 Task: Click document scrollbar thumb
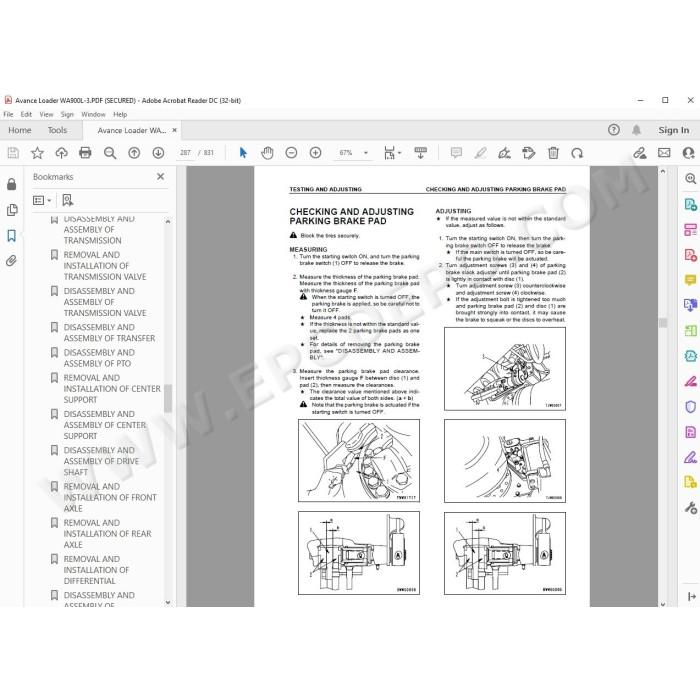(663, 323)
